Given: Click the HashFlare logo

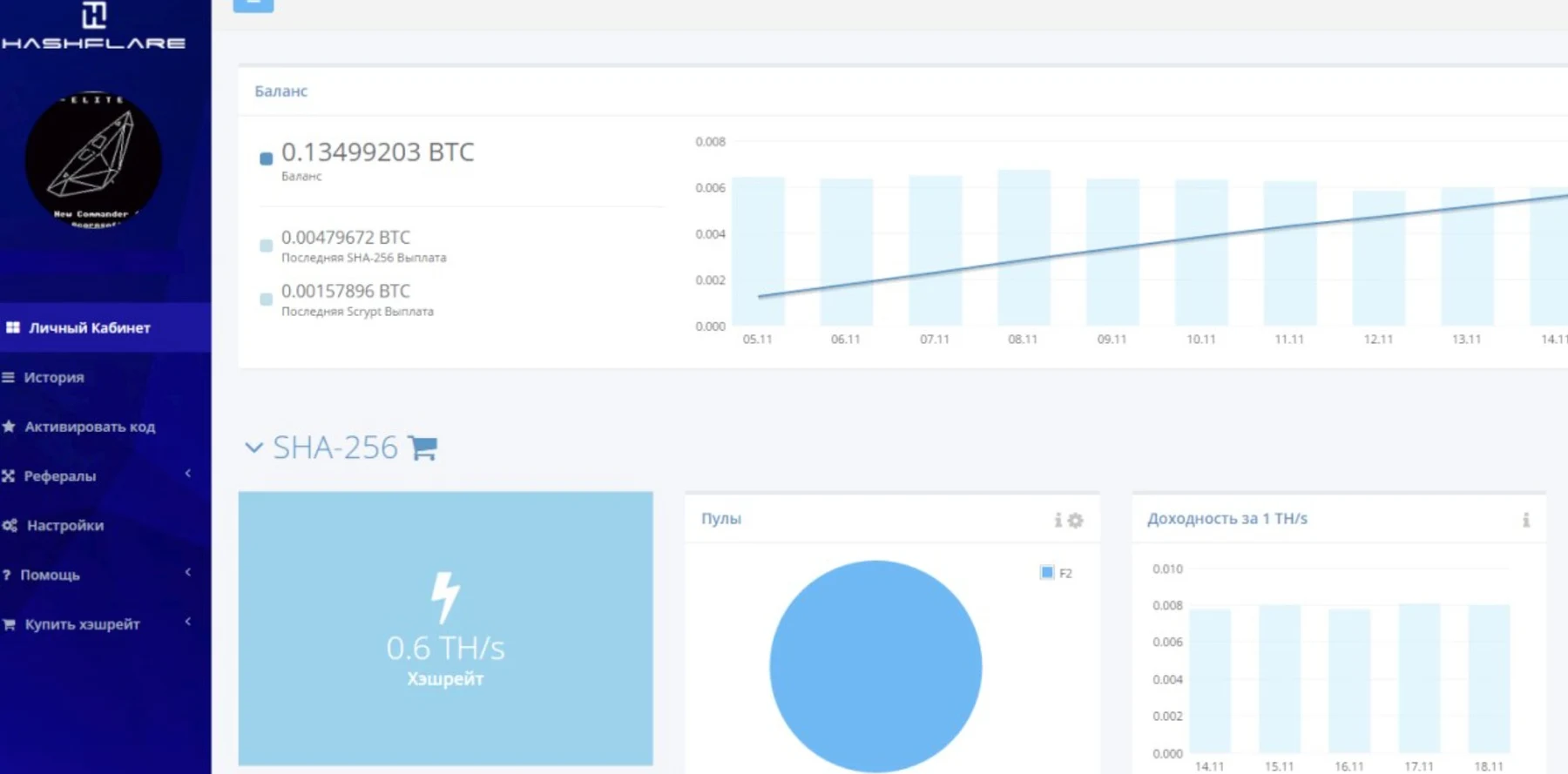Looking at the screenshot, I should pos(93,26).
